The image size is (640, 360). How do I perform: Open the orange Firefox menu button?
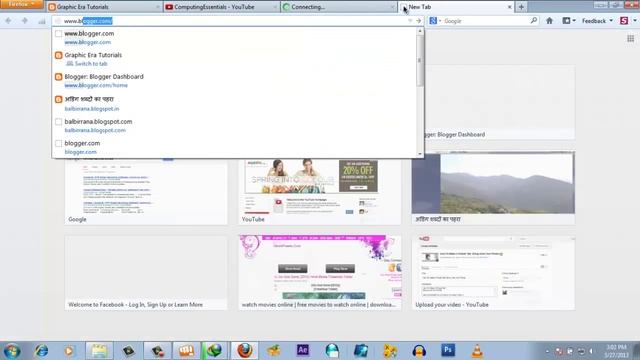21,4
